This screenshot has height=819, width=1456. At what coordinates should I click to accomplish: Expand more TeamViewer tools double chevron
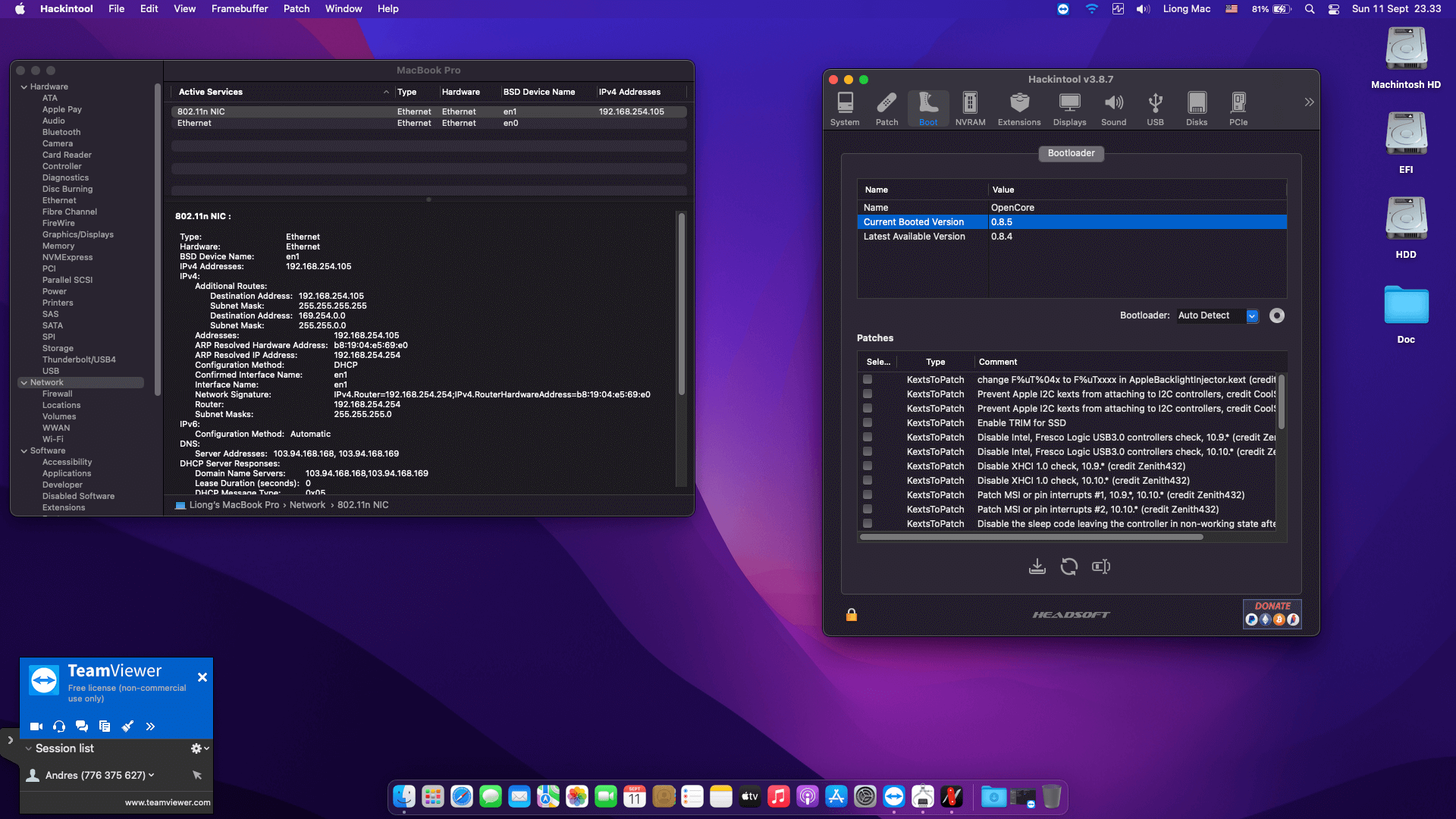point(150,726)
